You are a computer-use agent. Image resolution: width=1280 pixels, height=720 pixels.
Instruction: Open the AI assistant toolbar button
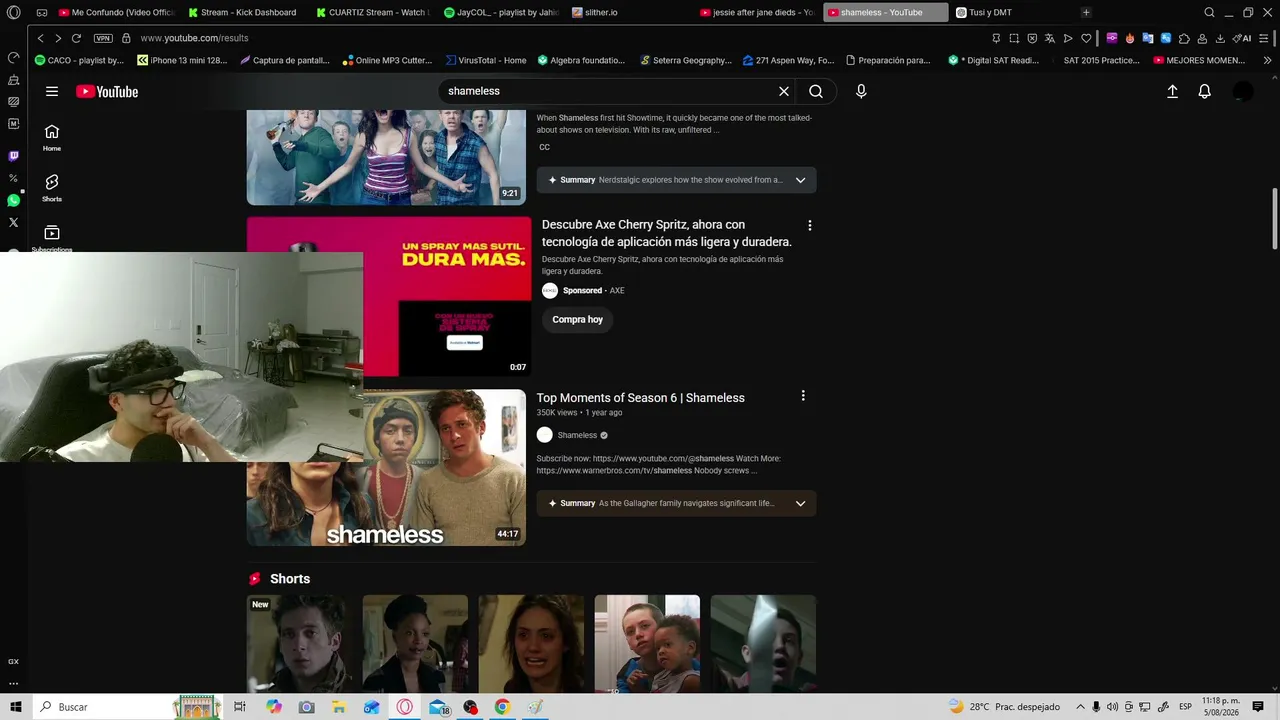coord(1242,38)
